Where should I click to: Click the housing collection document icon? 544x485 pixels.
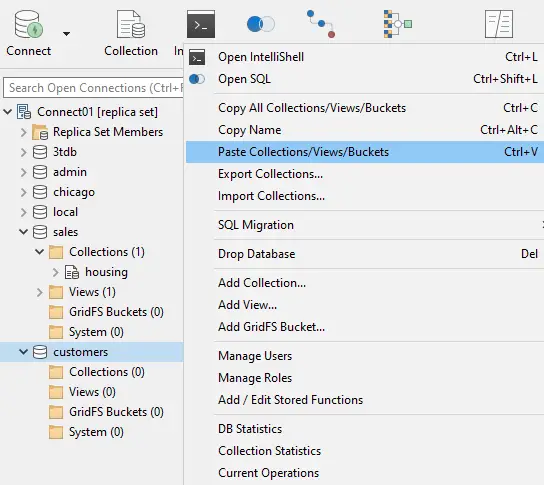(72, 272)
